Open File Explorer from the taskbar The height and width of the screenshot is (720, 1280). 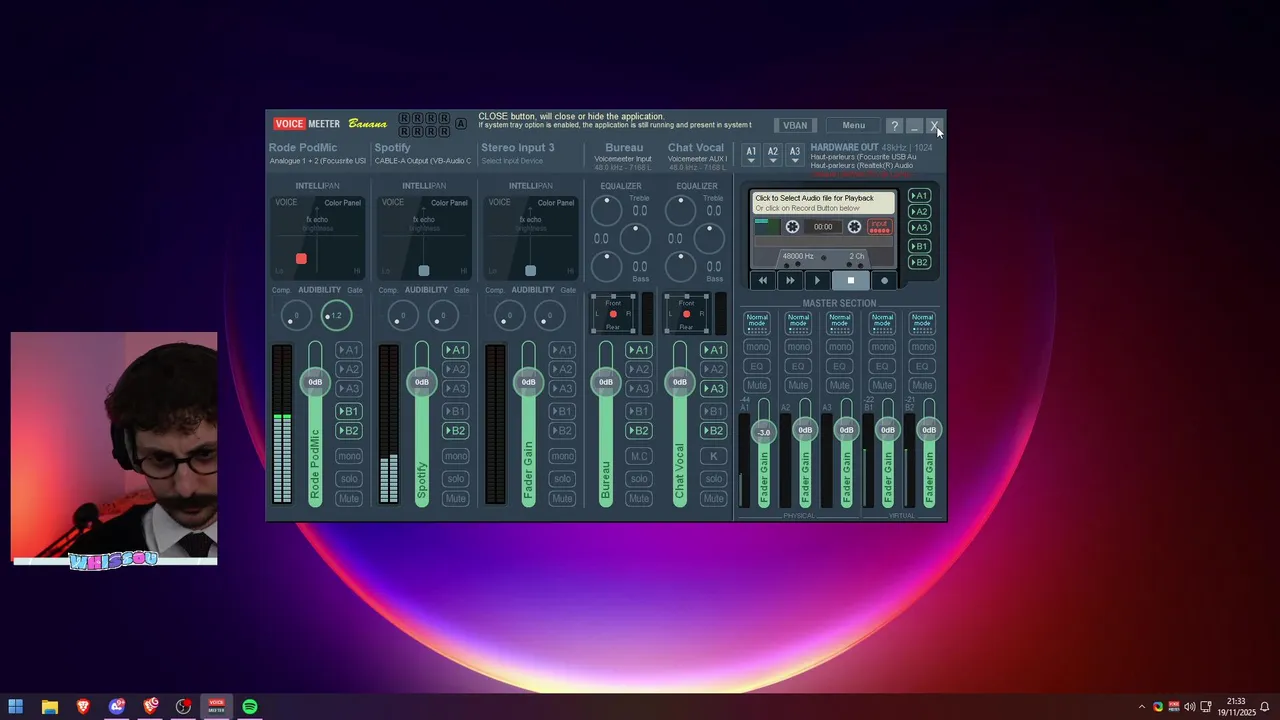pos(49,707)
